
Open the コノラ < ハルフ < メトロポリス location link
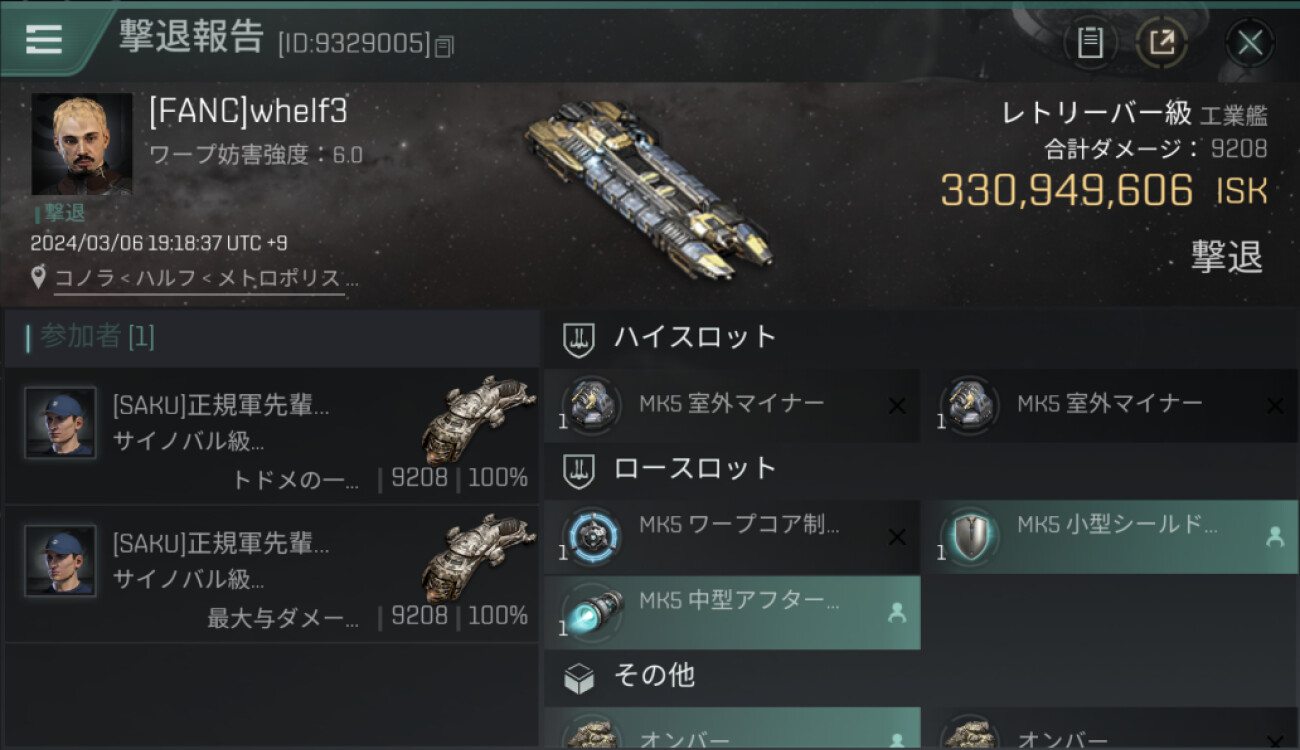coord(206,278)
